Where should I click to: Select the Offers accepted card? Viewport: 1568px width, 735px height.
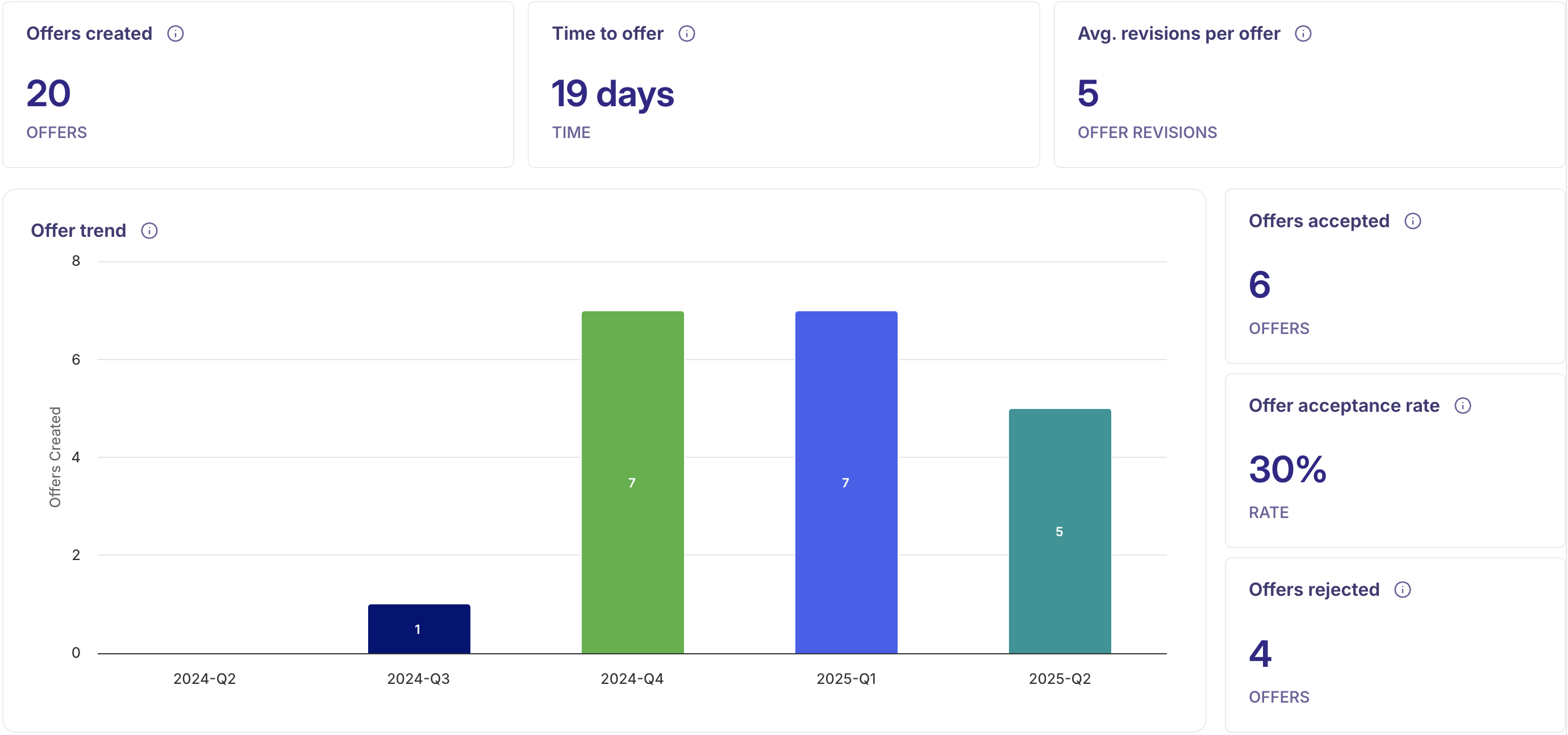tap(1396, 277)
